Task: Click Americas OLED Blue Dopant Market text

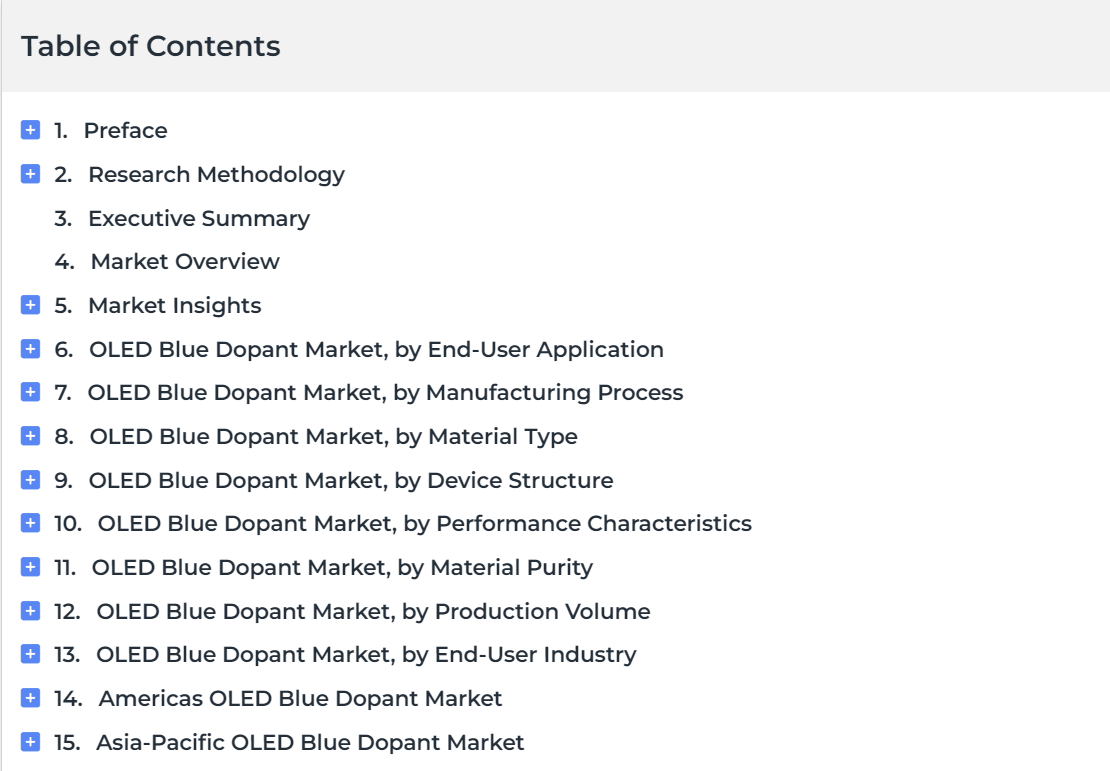Action: point(300,698)
